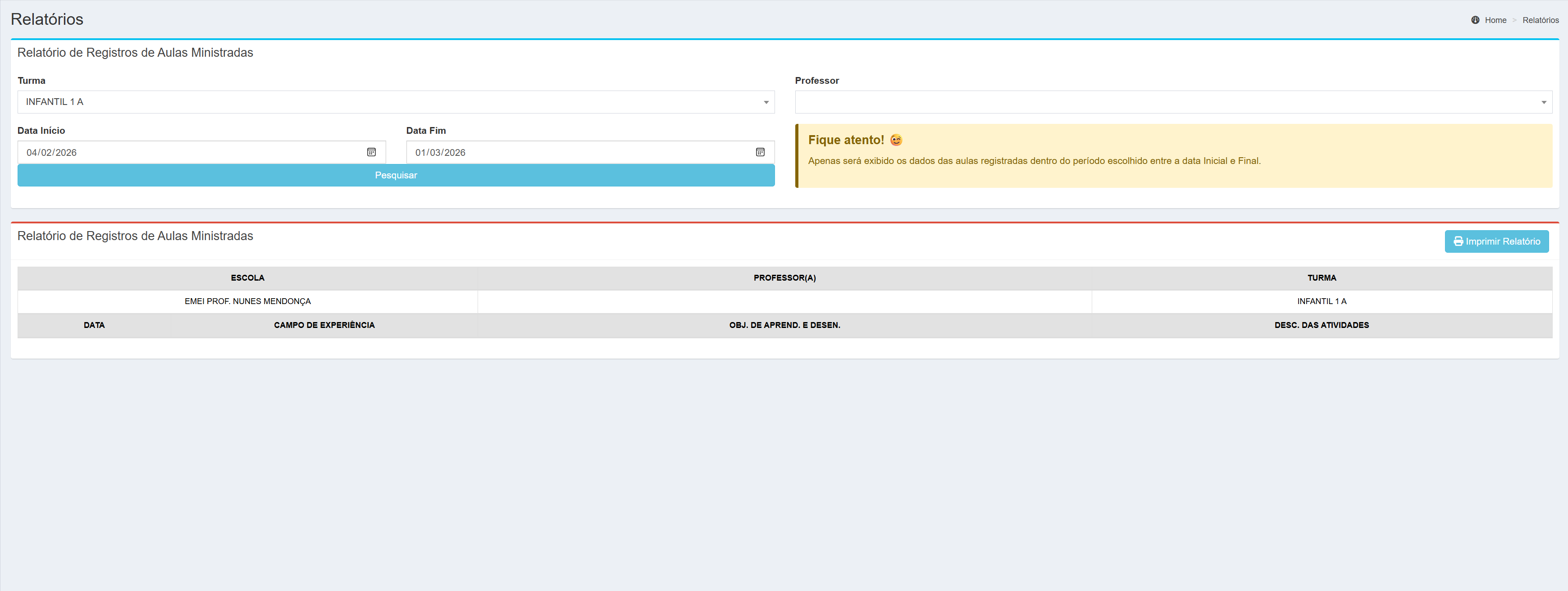Go to Home via breadcrumb link
The width and height of the screenshot is (1568, 591).
click(1495, 20)
